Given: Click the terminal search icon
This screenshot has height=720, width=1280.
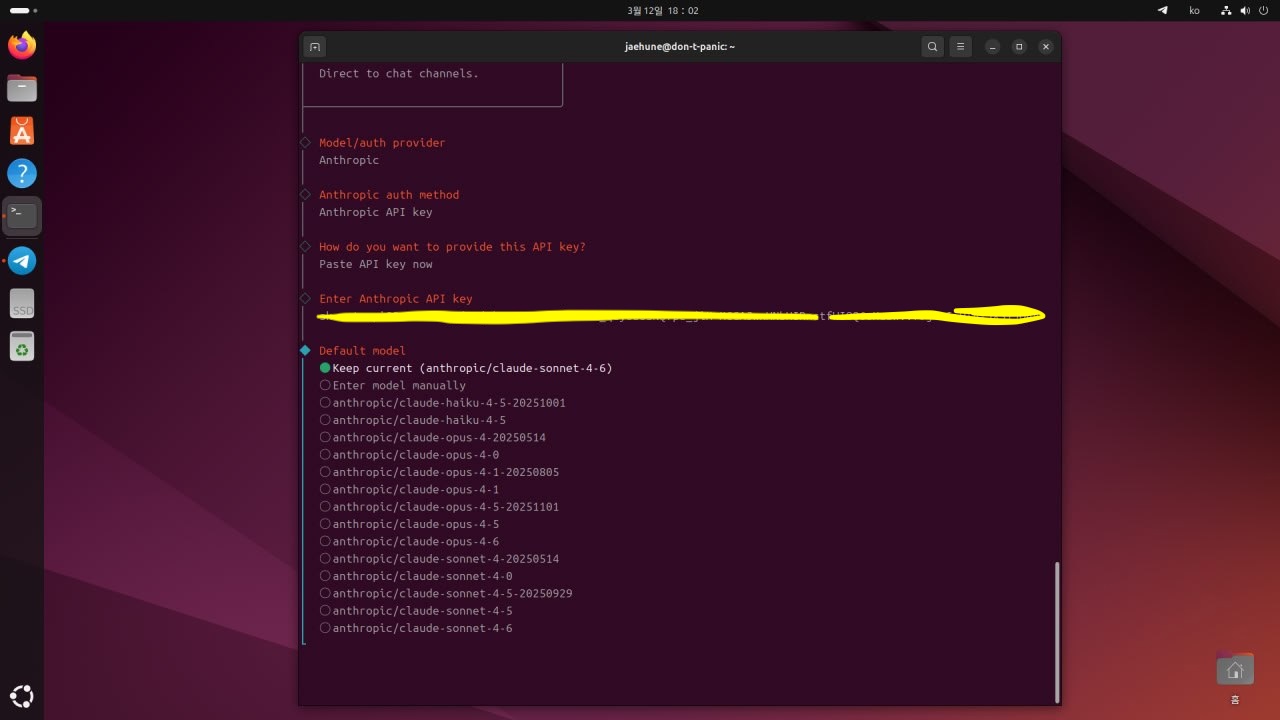Looking at the screenshot, I should click(x=932, y=47).
